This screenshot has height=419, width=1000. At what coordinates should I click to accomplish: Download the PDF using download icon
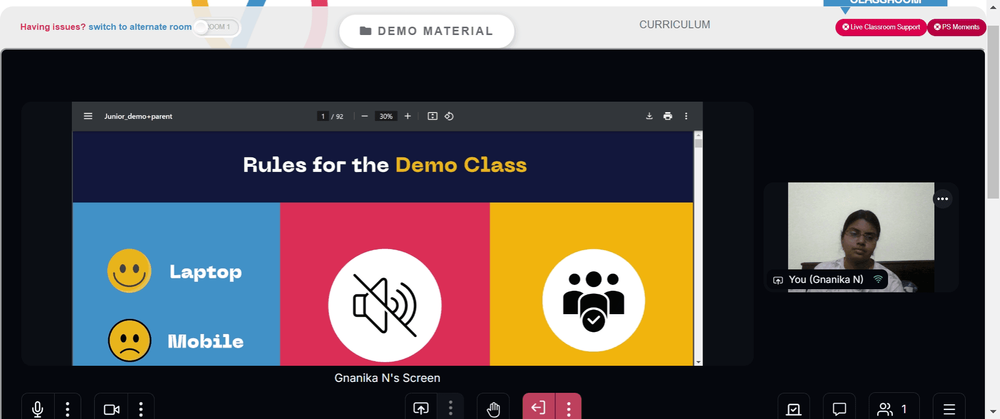pos(649,116)
